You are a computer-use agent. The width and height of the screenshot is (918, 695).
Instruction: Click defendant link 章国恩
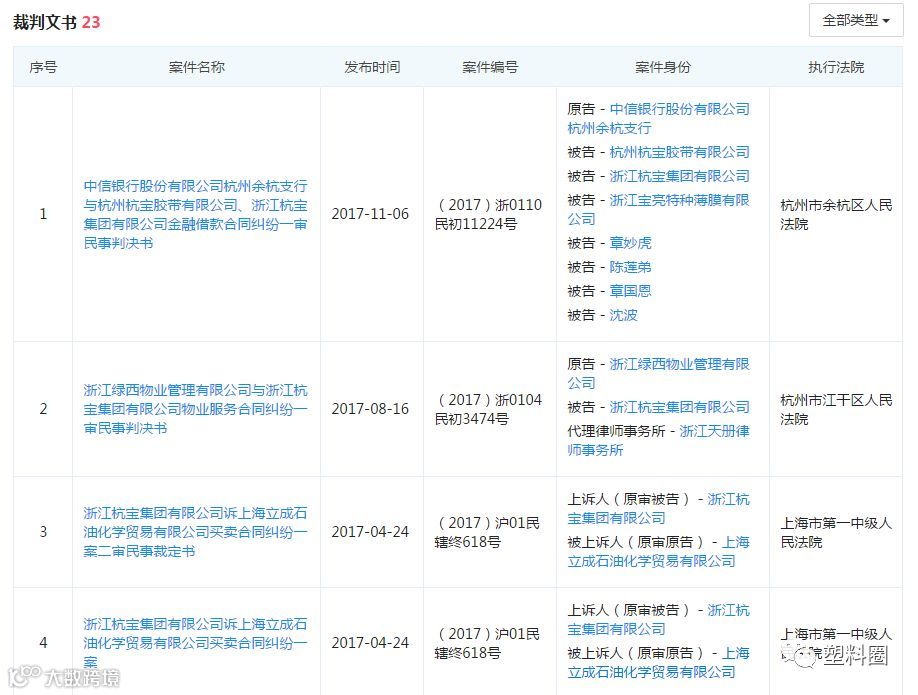631,291
